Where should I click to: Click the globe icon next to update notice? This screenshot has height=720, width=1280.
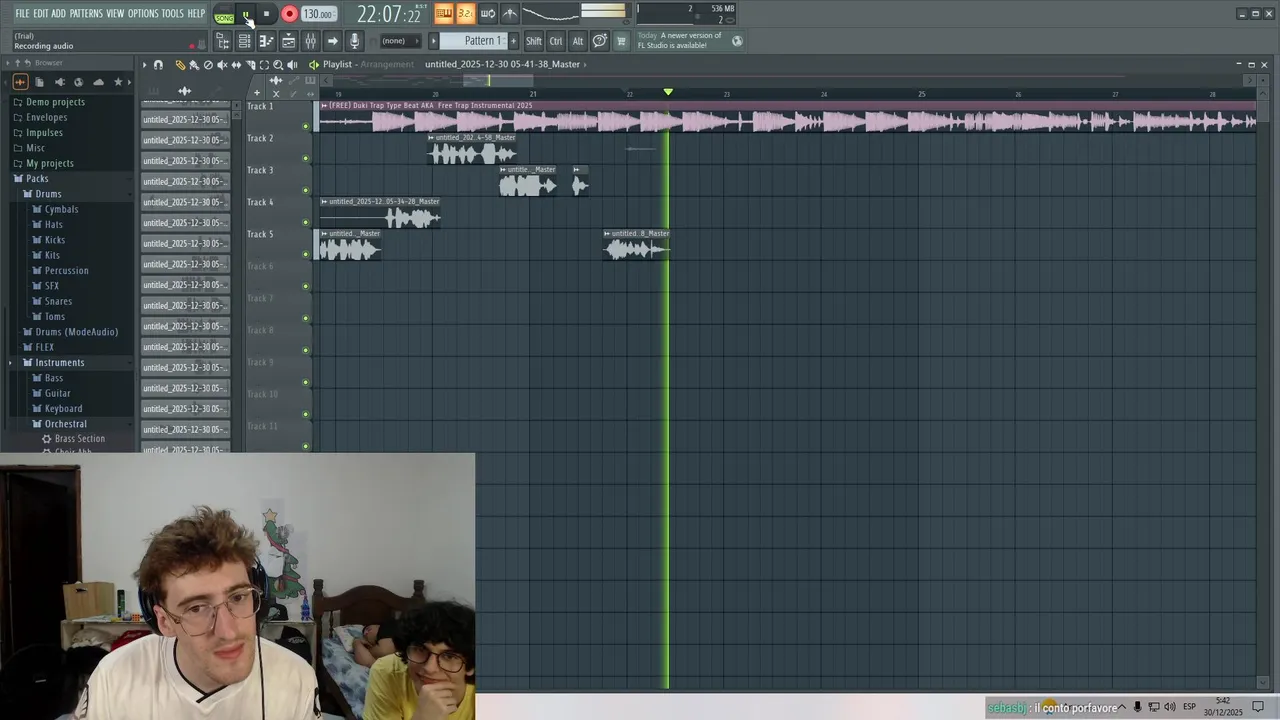(x=737, y=41)
